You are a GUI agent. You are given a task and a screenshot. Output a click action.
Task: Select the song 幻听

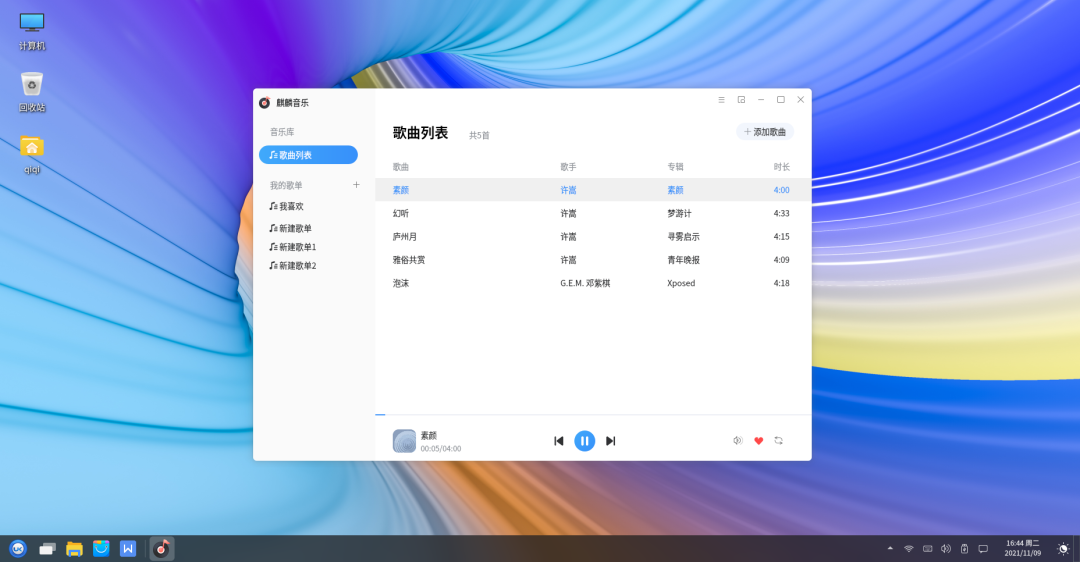[x=593, y=214]
